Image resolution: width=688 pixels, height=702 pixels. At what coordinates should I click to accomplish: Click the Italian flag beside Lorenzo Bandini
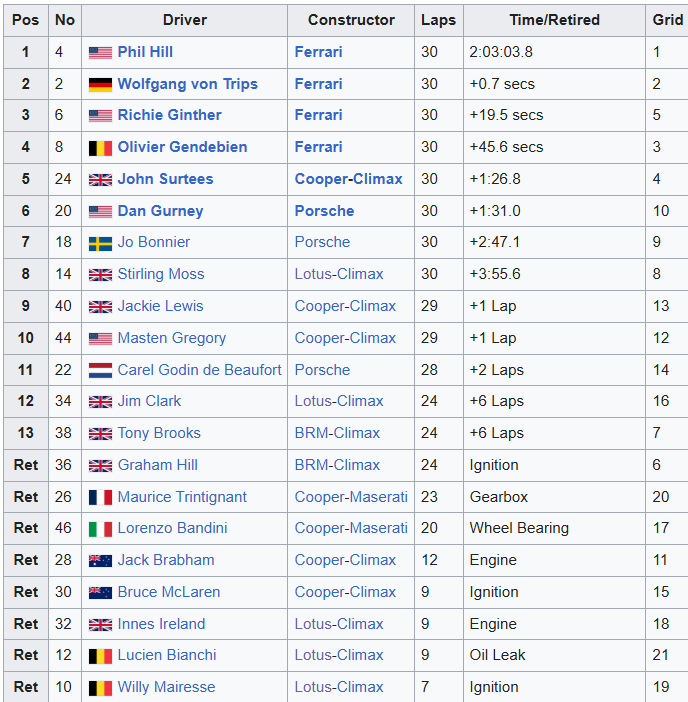[x=100, y=530]
